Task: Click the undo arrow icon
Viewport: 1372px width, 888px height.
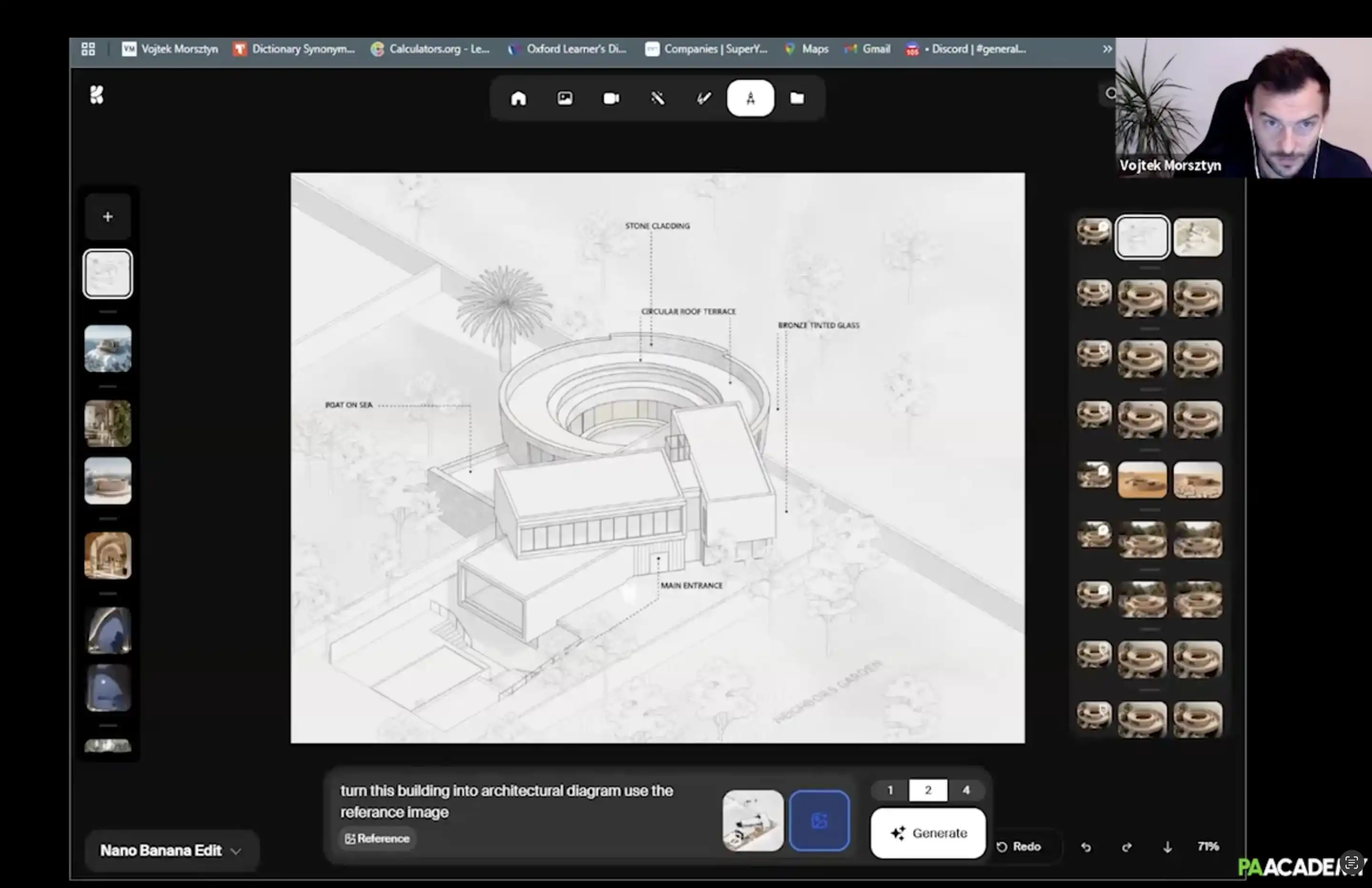Action: tap(1086, 847)
